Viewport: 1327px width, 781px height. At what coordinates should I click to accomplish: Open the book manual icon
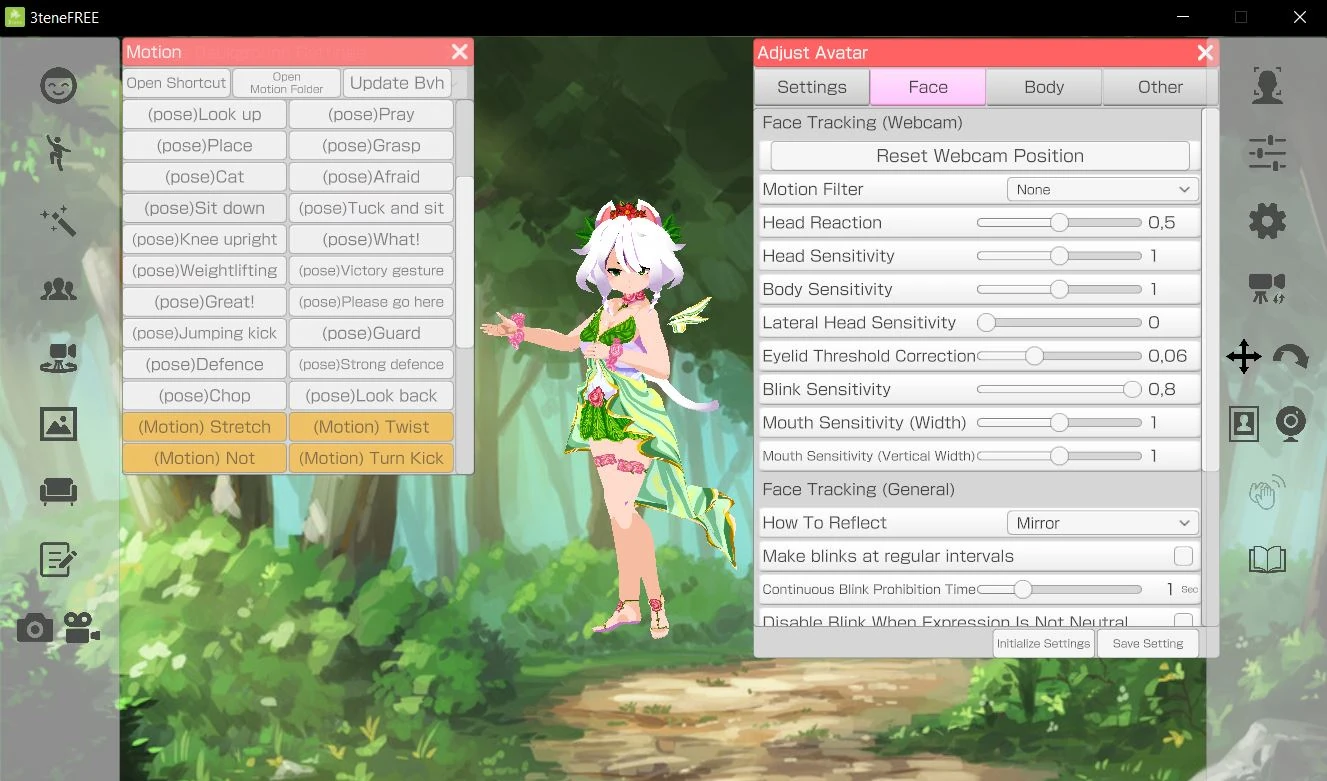click(1267, 559)
